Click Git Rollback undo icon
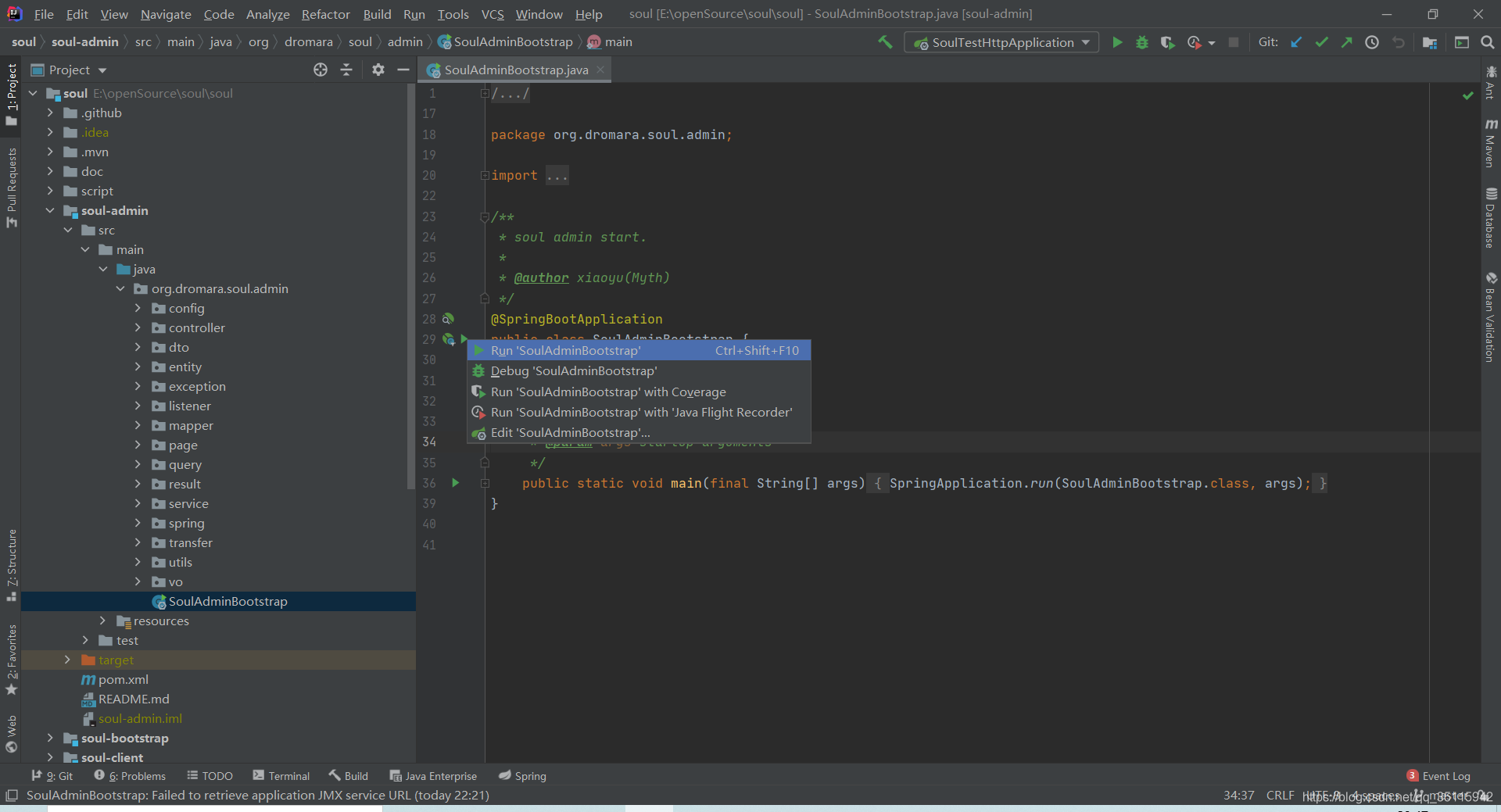Image resolution: width=1501 pixels, height=812 pixels. tap(1398, 42)
